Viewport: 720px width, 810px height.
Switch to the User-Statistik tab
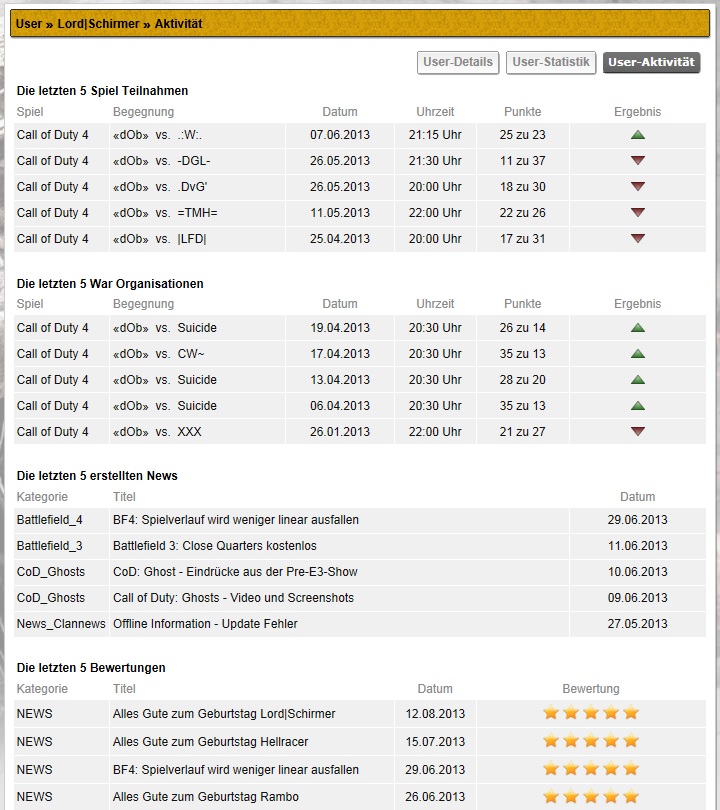(551, 63)
